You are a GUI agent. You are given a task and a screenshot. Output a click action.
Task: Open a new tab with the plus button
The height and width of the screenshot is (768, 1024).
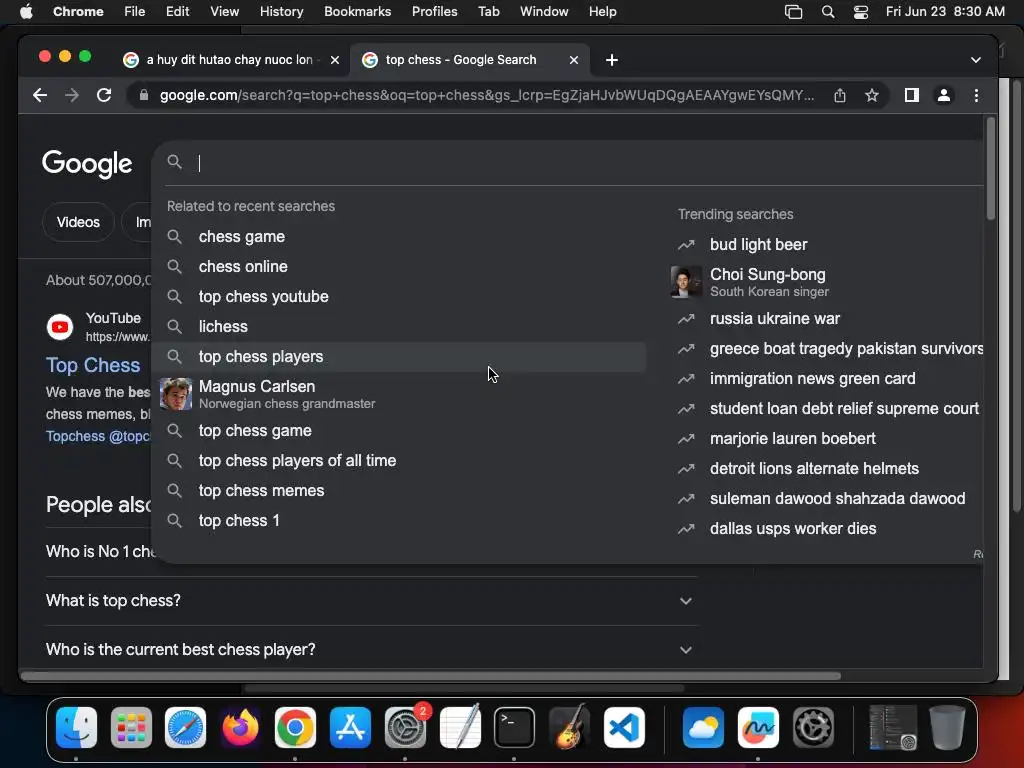(612, 60)
